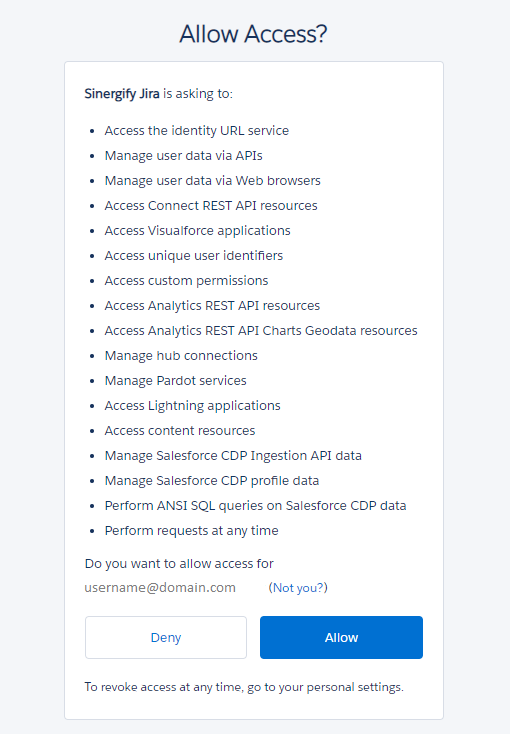Open the "Not you?" link
This screenshot has height=734, width=510.
tap(298, 587)
